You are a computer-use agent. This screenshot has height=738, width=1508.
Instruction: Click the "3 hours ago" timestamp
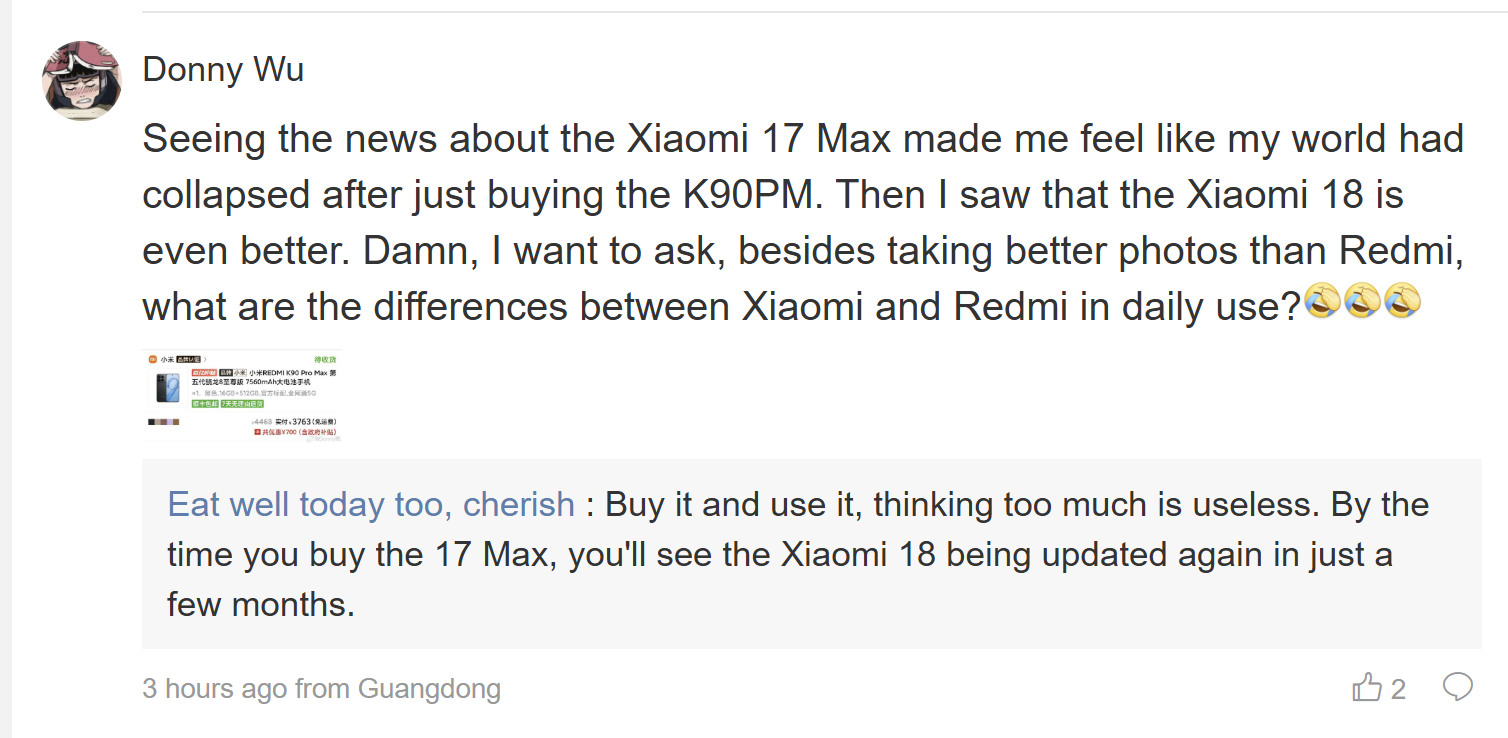[214, 689]
